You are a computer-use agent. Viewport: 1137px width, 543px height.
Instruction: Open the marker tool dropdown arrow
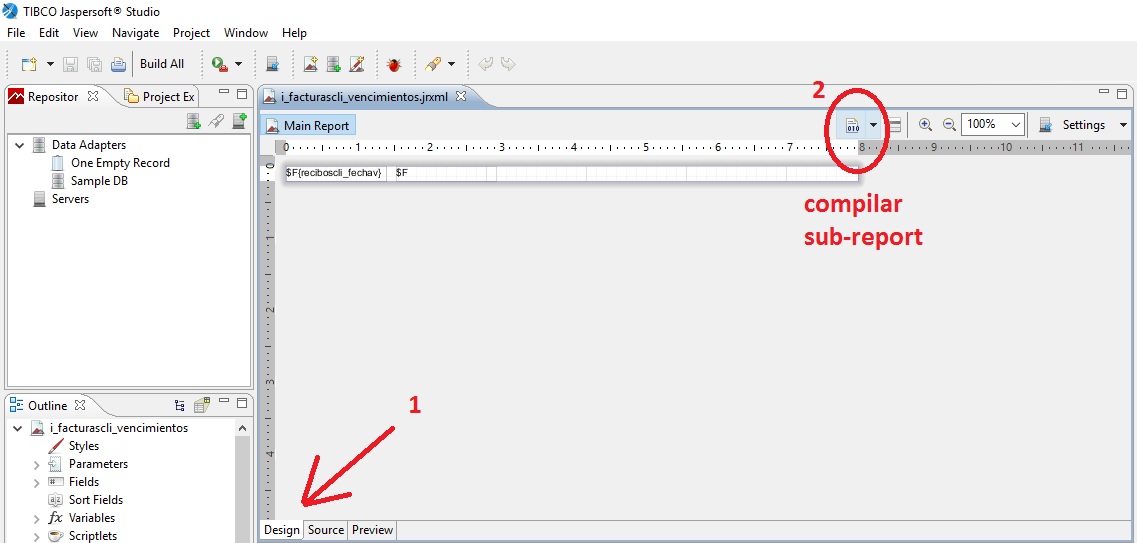(451, 64)
